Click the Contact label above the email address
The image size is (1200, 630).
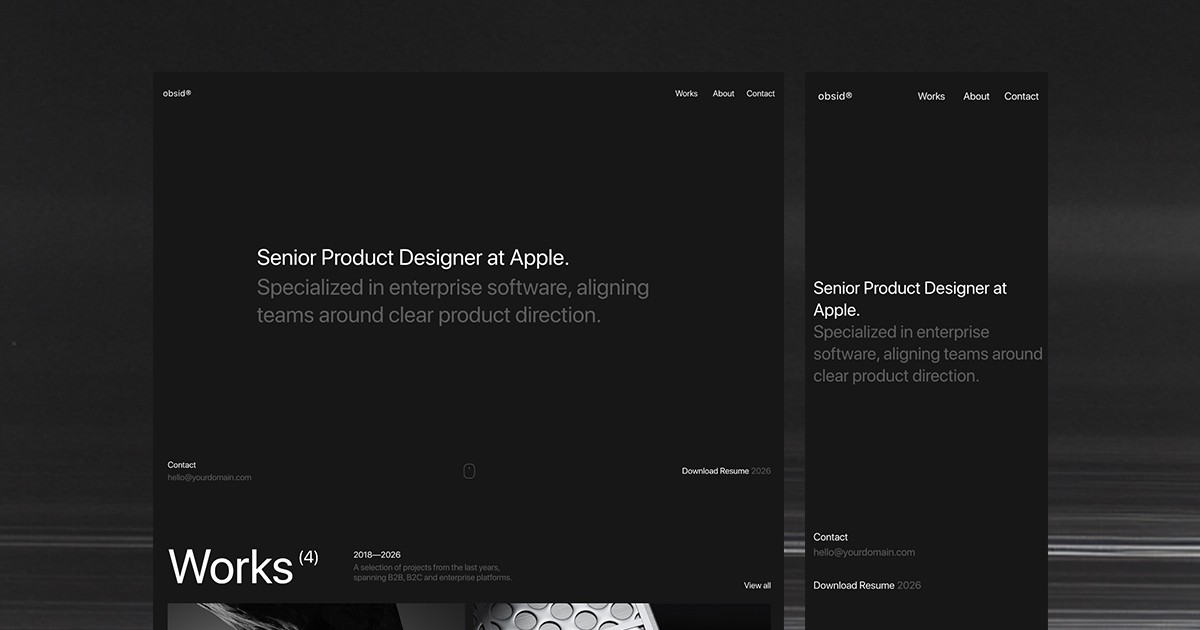[182, 464]
